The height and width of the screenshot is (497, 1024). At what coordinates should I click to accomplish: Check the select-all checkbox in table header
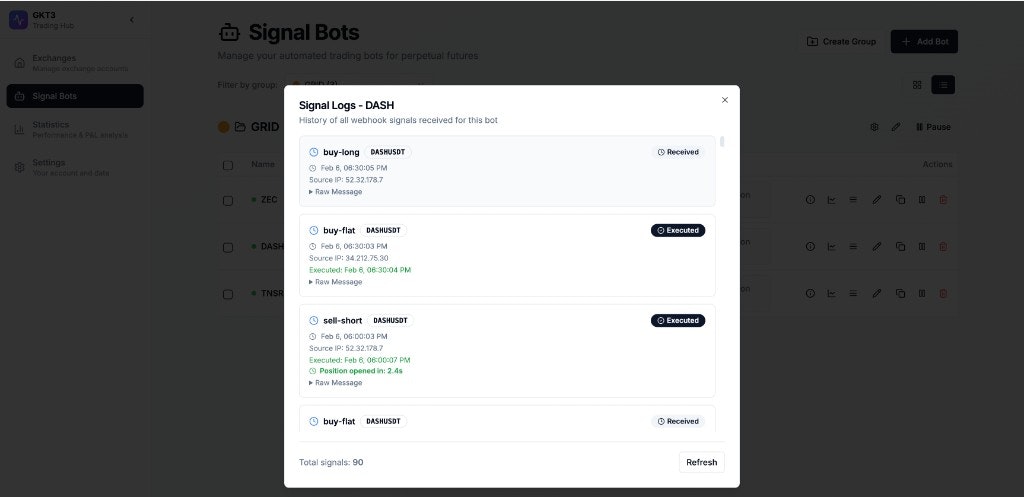[x=228, y=165]
